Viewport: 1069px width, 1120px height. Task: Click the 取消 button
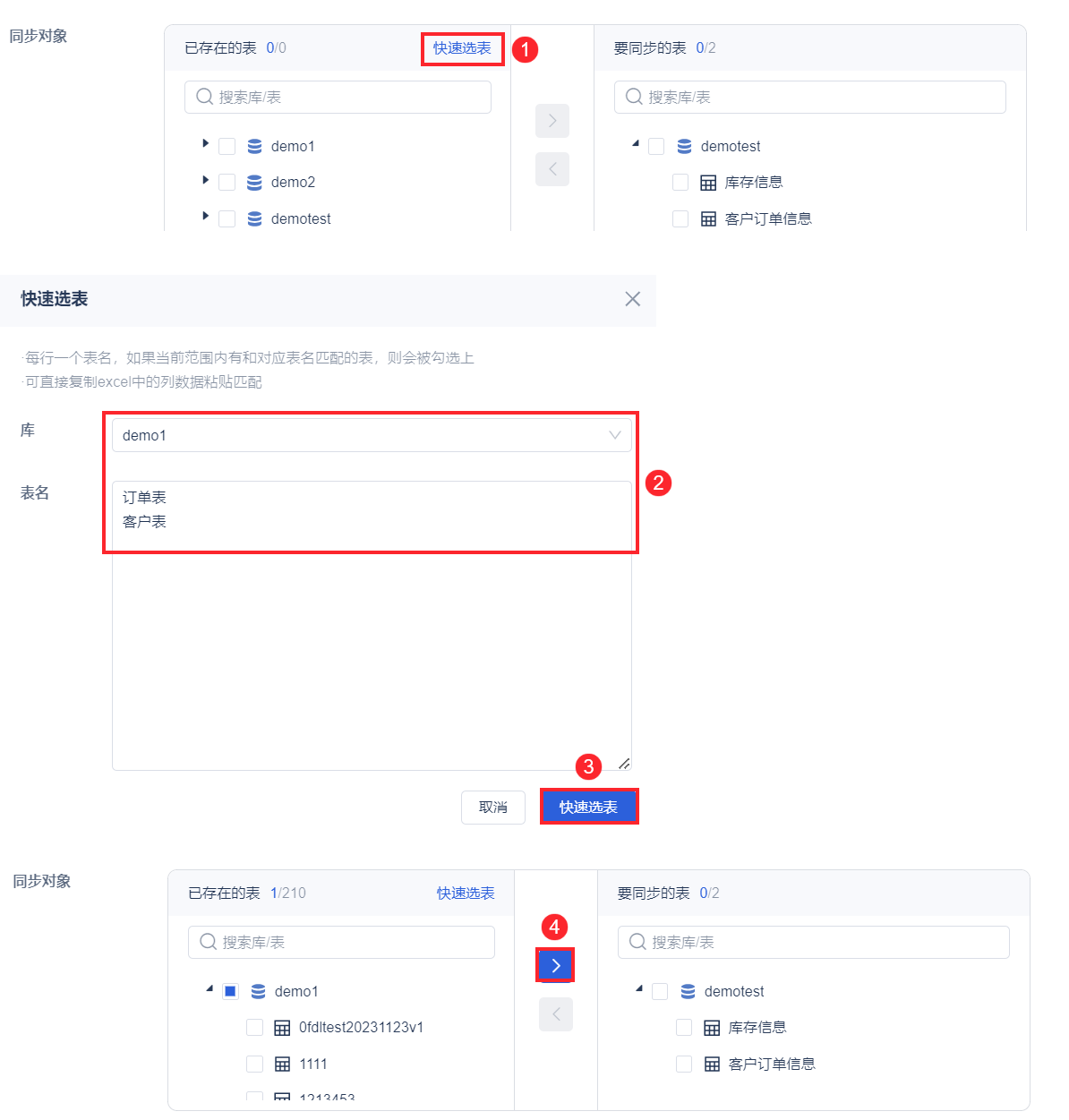pyautogui.click(x=493, y=808)
